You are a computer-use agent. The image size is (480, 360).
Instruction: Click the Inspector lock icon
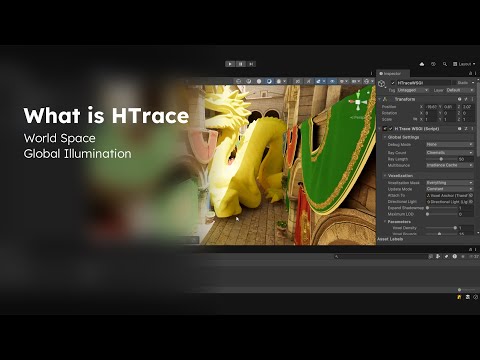[x=470, y=73]
